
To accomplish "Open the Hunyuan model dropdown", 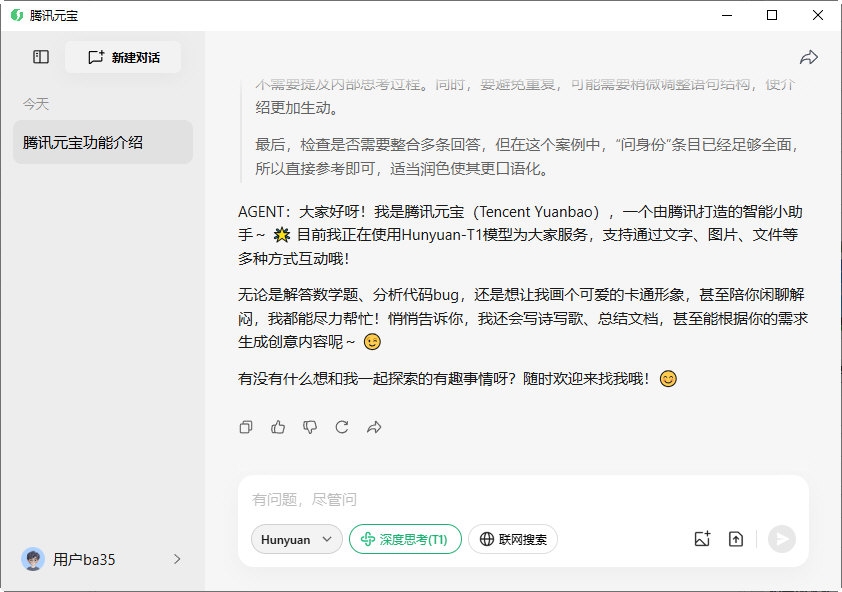I will pyautogui.click(x=296, y=539).
